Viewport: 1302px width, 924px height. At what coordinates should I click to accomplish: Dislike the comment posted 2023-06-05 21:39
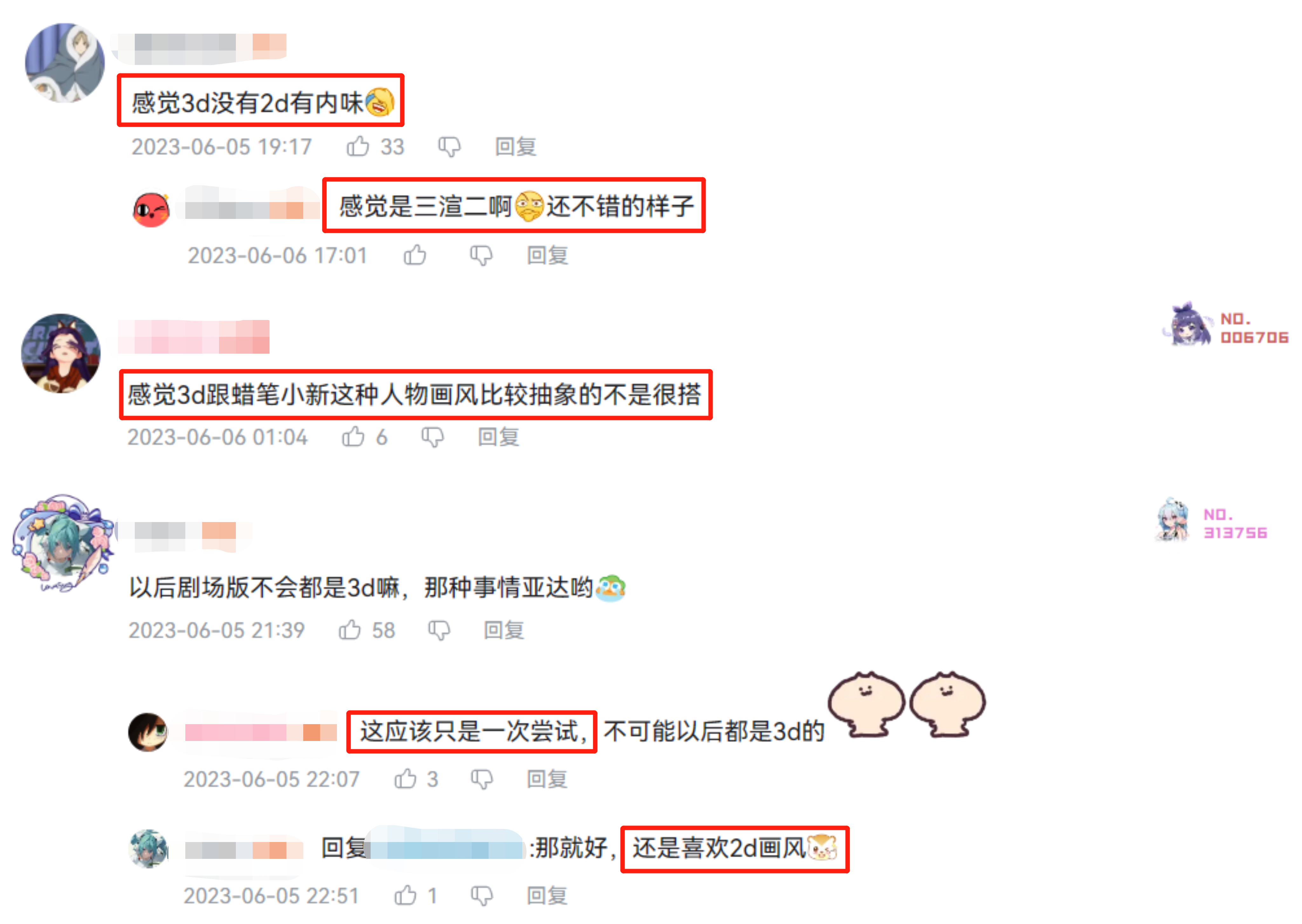tap(439, 630)
